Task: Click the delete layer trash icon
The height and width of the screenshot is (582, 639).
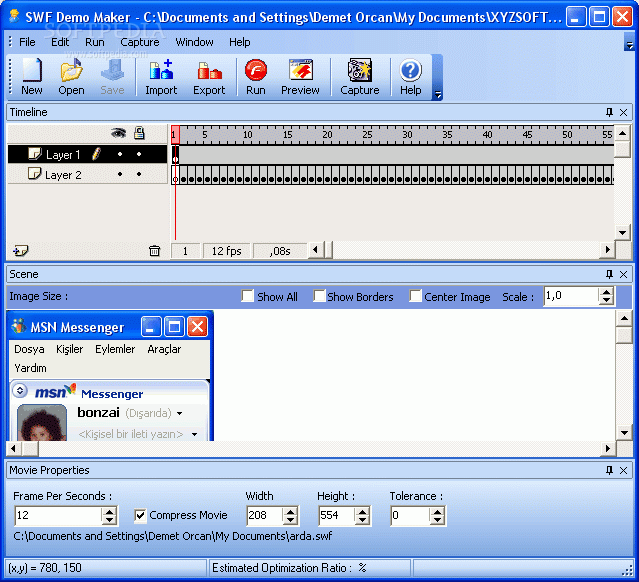Action: pos(154,250)
